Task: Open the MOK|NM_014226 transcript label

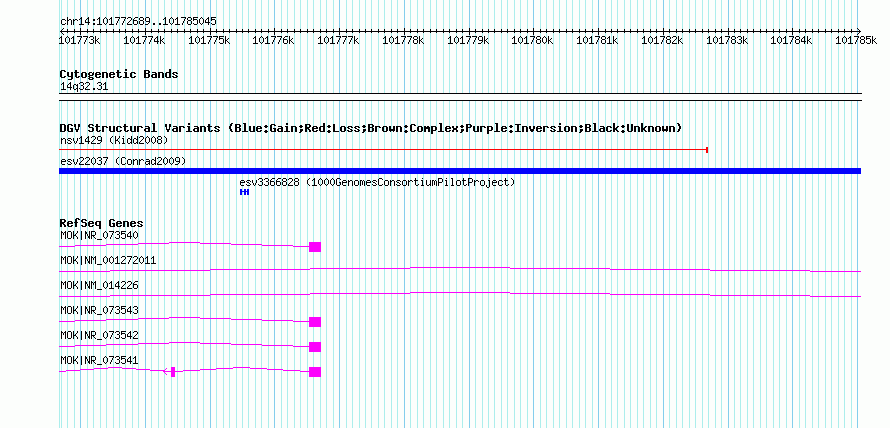Action: click(x=99, y=286)
